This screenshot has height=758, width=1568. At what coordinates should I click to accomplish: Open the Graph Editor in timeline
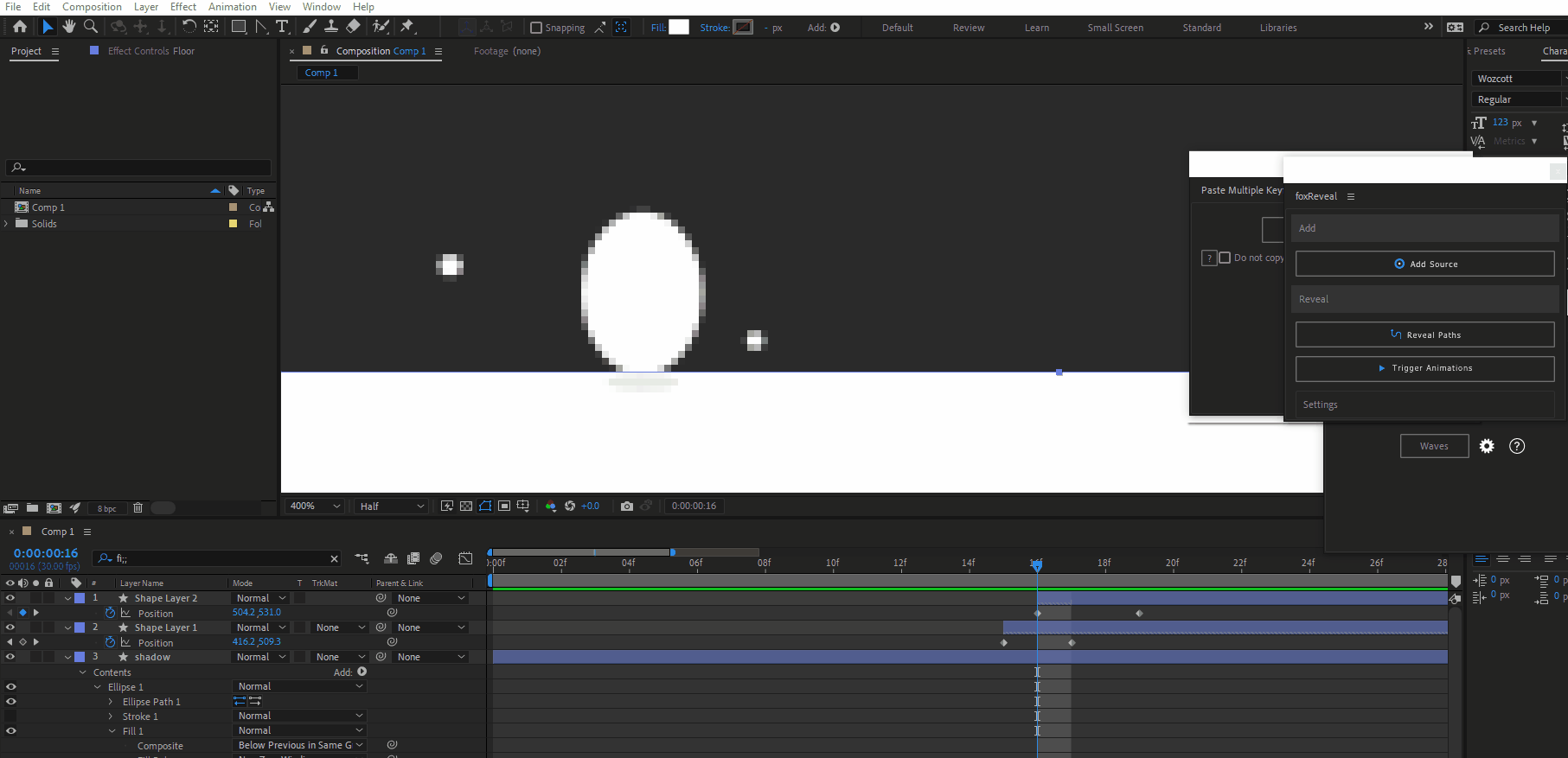click(465, 558)
